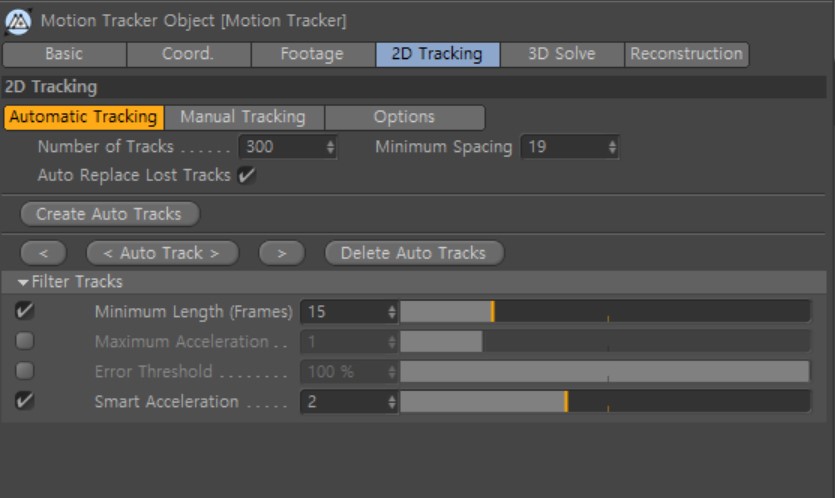
Task: Click the Maximum Acceleration slider bar
Action: click(605, 341)
